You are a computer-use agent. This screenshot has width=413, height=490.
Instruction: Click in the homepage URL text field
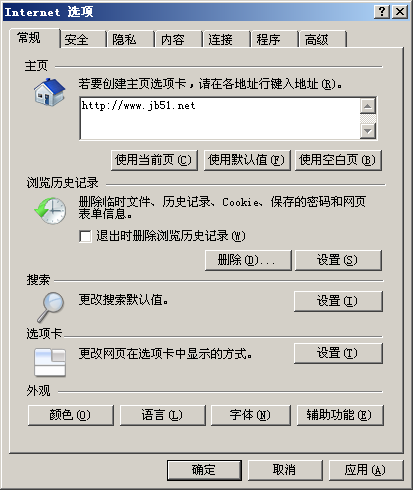220,118
